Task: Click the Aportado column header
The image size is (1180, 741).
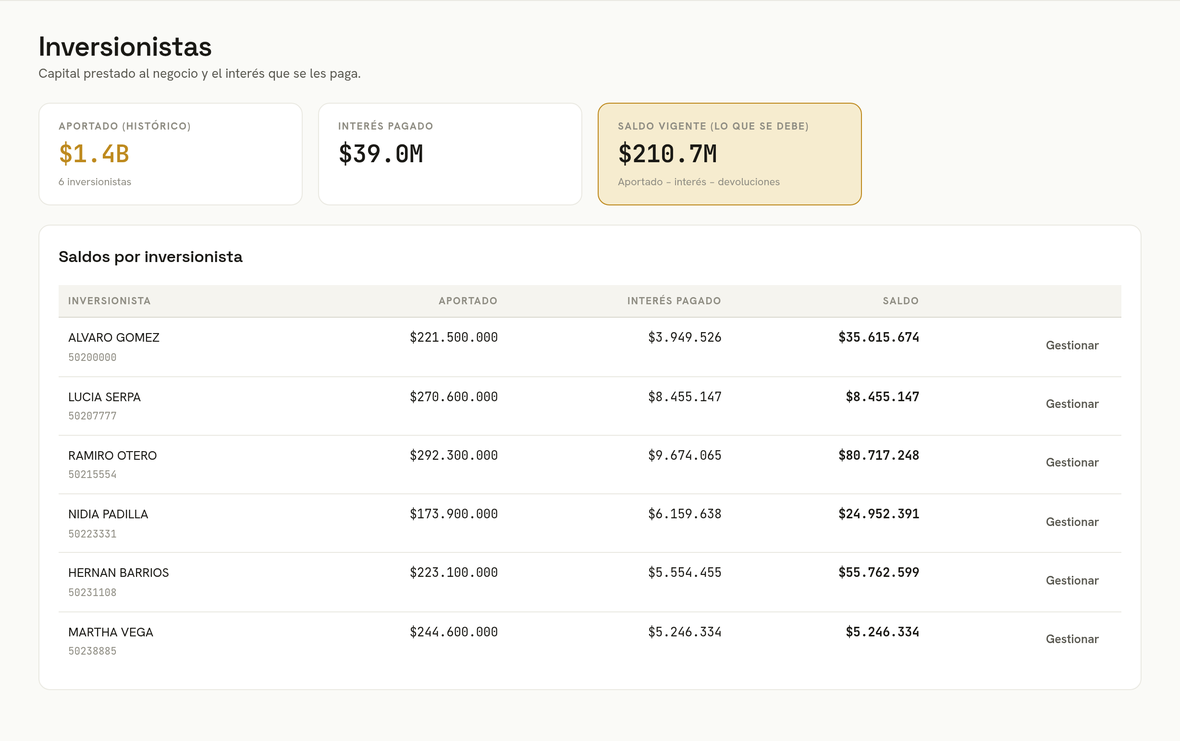Action: [468, 301]
